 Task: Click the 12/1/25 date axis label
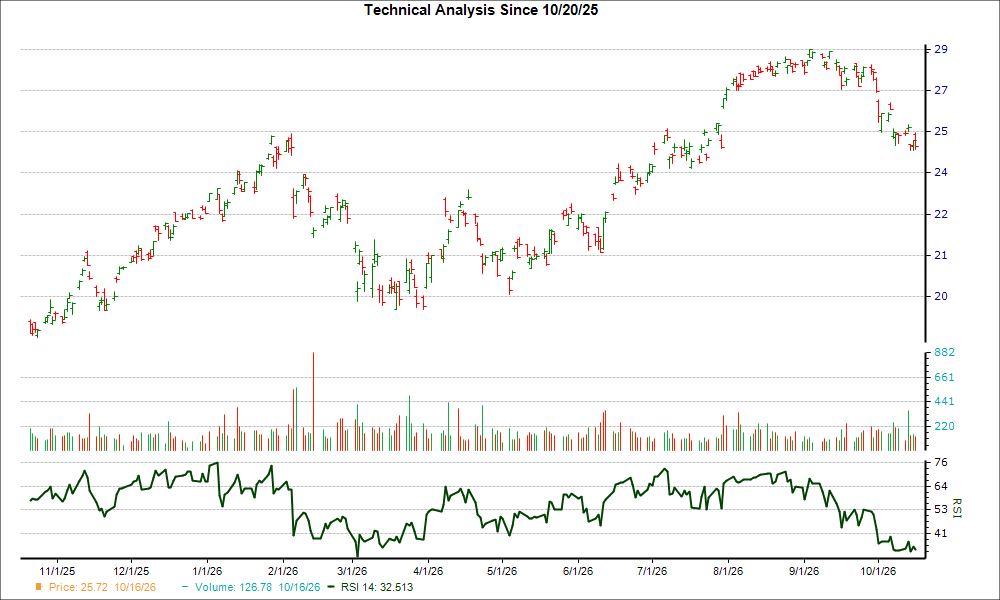(x=131, y=571)
